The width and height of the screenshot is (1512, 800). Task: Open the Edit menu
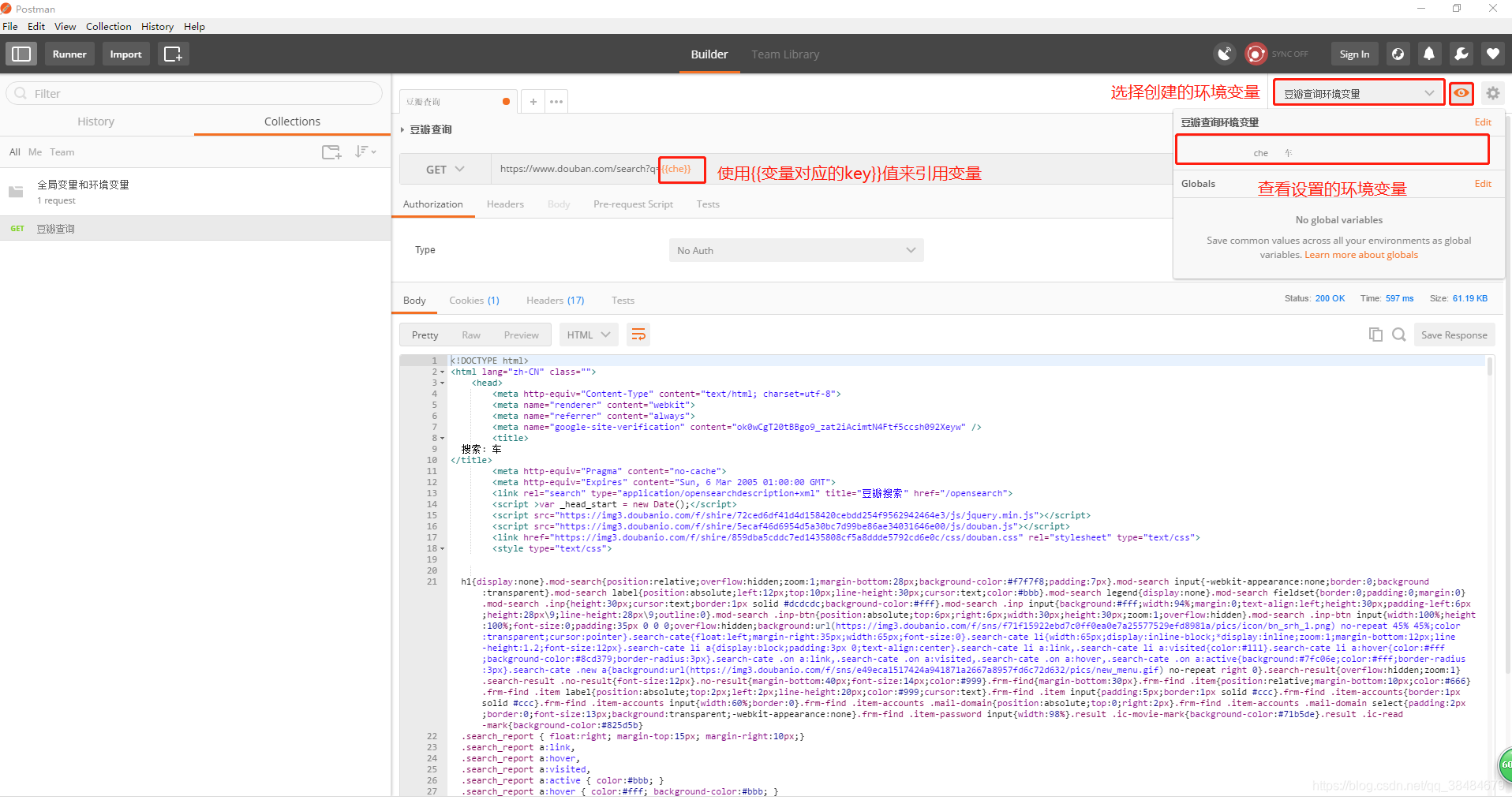[36, 26]
